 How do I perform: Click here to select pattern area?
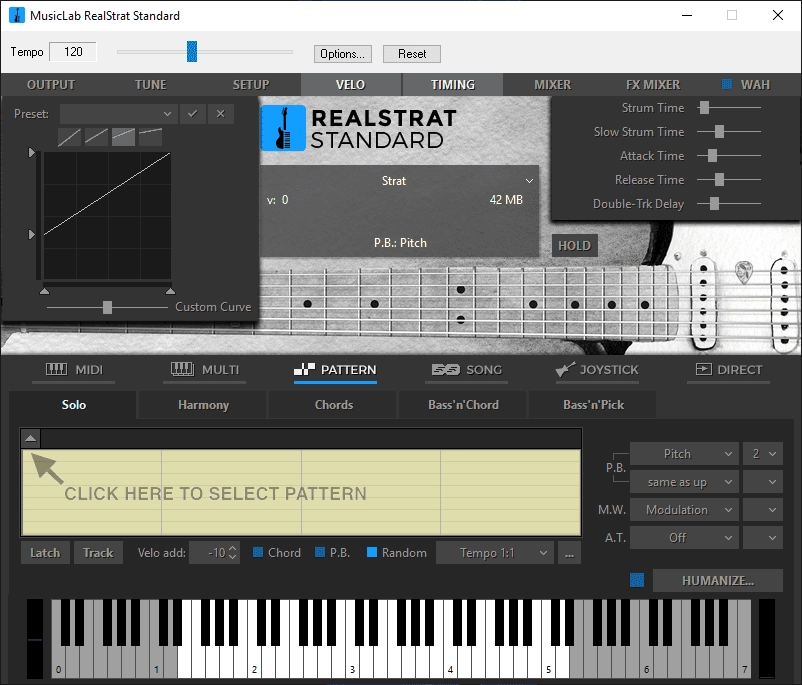click(301, 493)
